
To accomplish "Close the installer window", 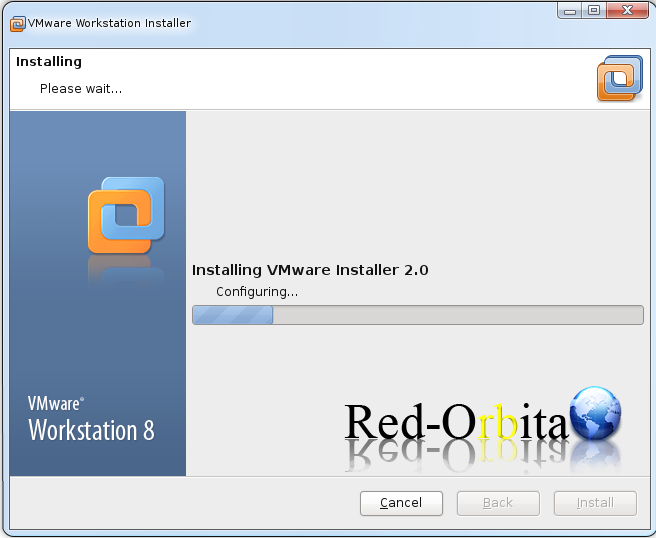I will (x=627, y=10).
